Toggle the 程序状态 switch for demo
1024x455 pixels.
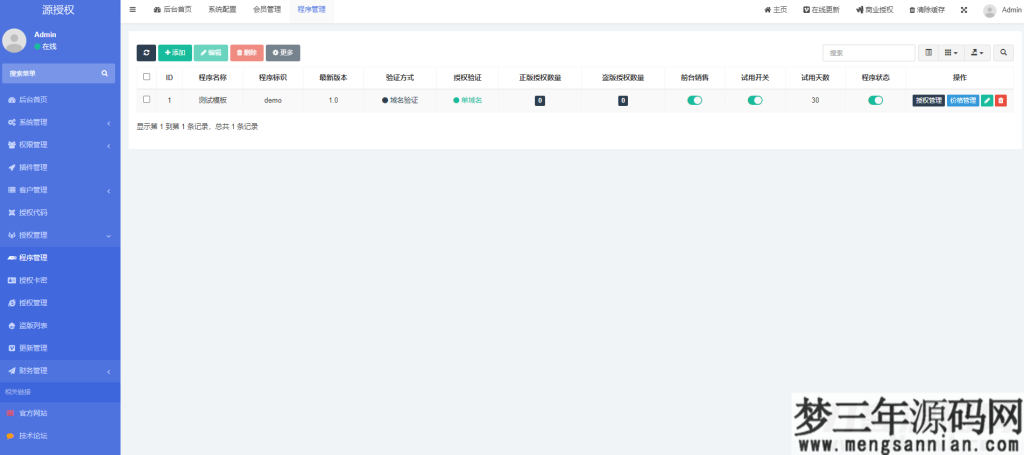pos(875,101)
